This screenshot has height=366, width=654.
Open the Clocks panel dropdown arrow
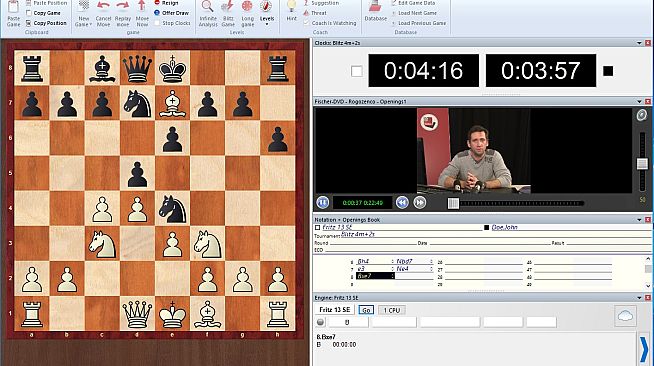(639, 43)
